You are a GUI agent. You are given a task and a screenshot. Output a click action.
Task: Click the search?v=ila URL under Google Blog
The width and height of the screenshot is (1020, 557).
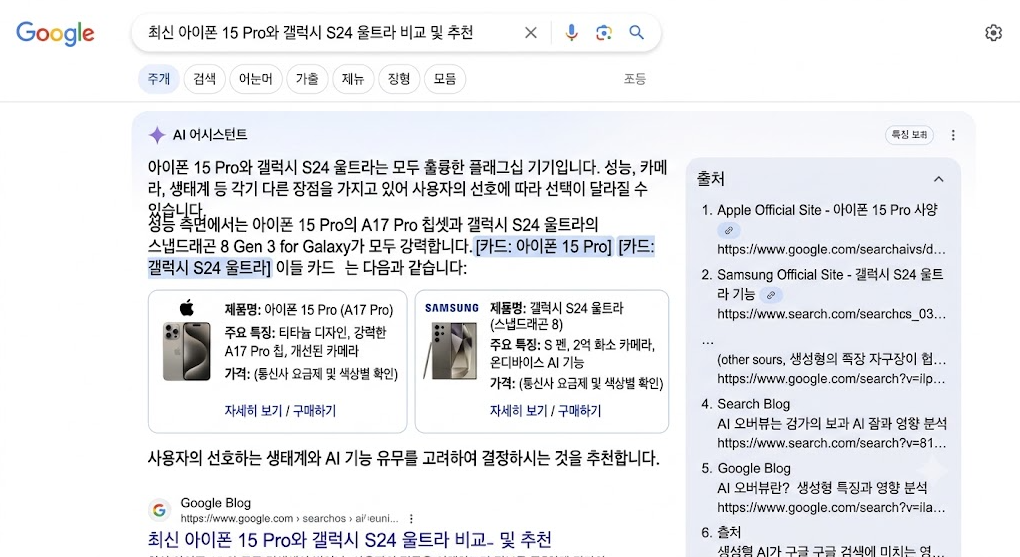[x=831, y=508]
